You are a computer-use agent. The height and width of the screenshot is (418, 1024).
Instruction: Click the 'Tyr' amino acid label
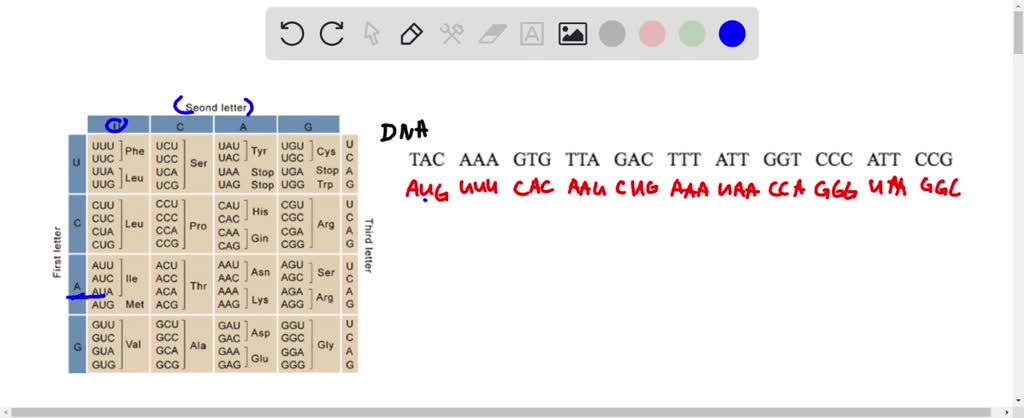tap(259, 151)
